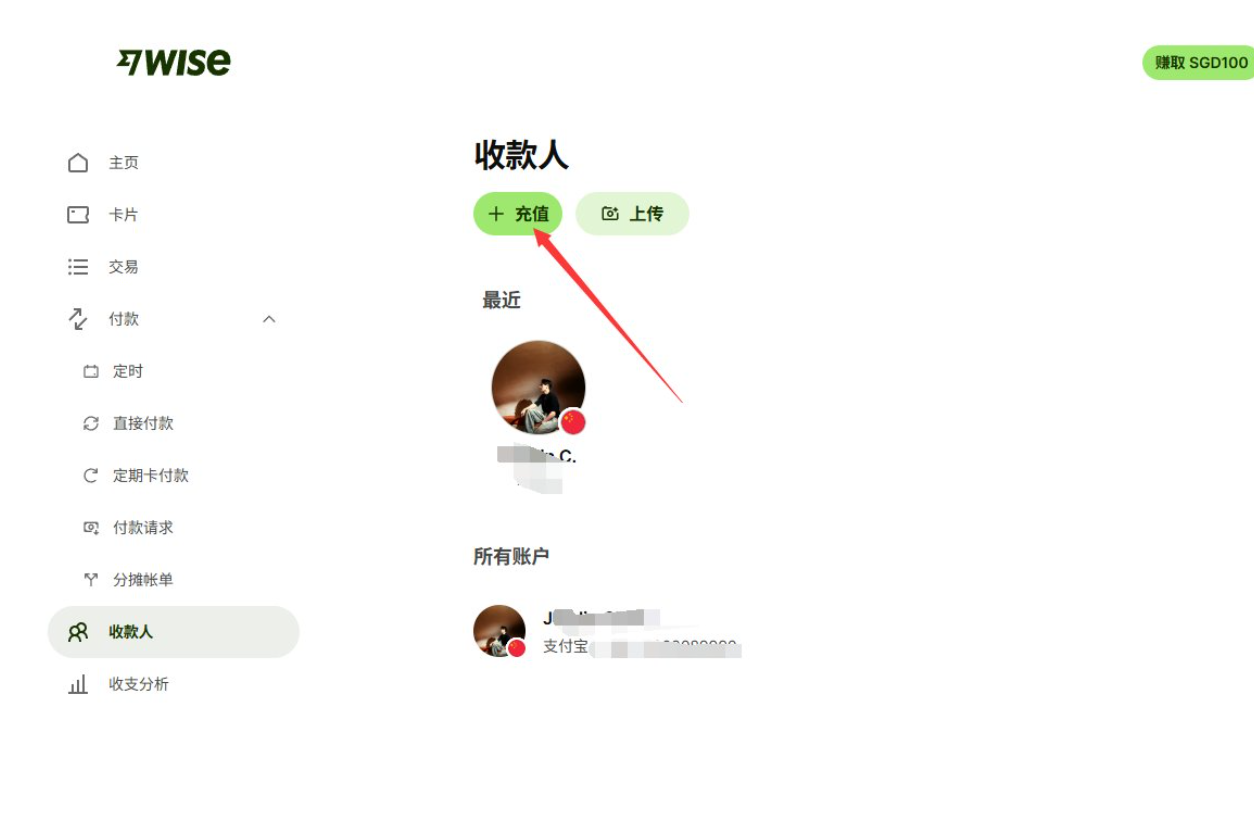Click the 上传 upload button
The image size is (1254, 834).
(632, 214)
